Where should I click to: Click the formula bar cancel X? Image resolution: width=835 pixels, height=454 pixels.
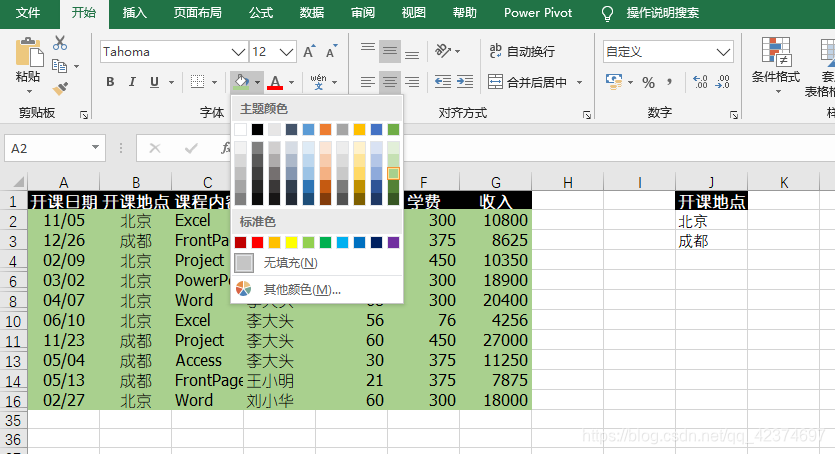coord(155,148)
